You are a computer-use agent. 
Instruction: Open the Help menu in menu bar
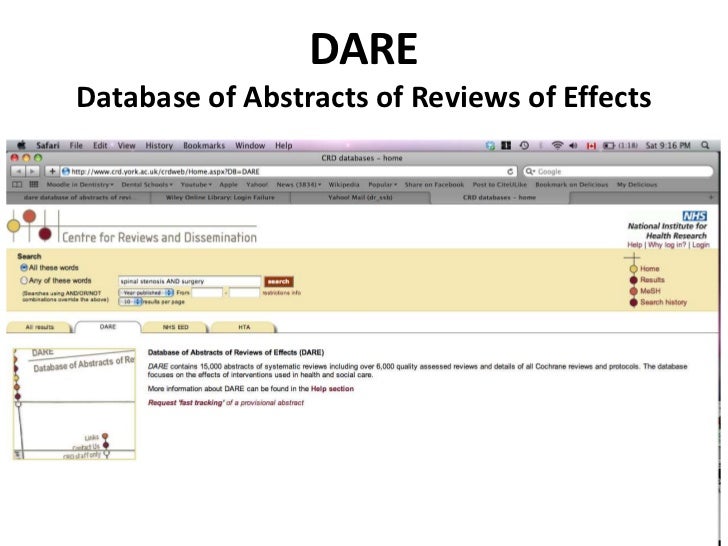(284, 145)
